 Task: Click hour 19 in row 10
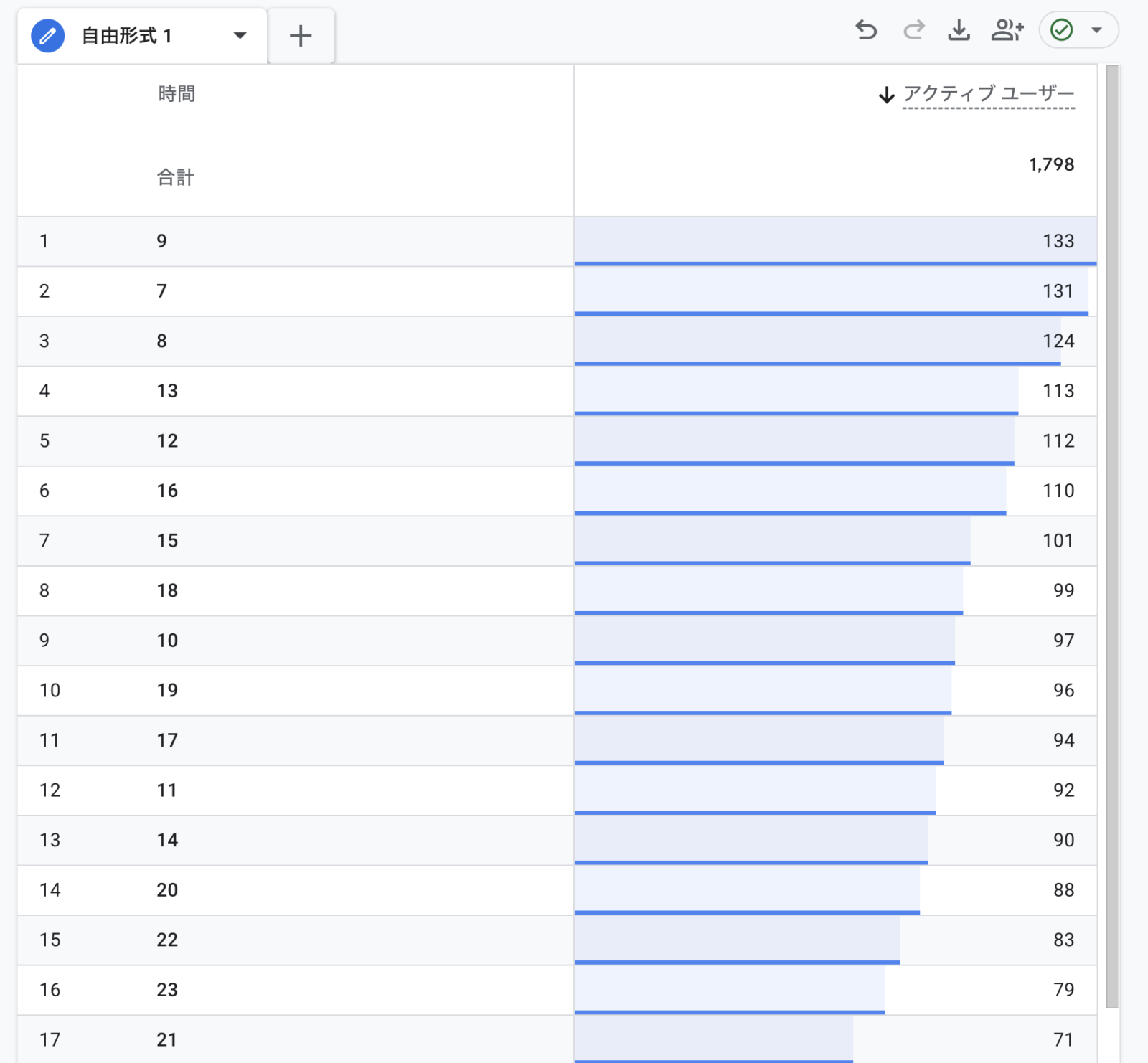(167, 690)
